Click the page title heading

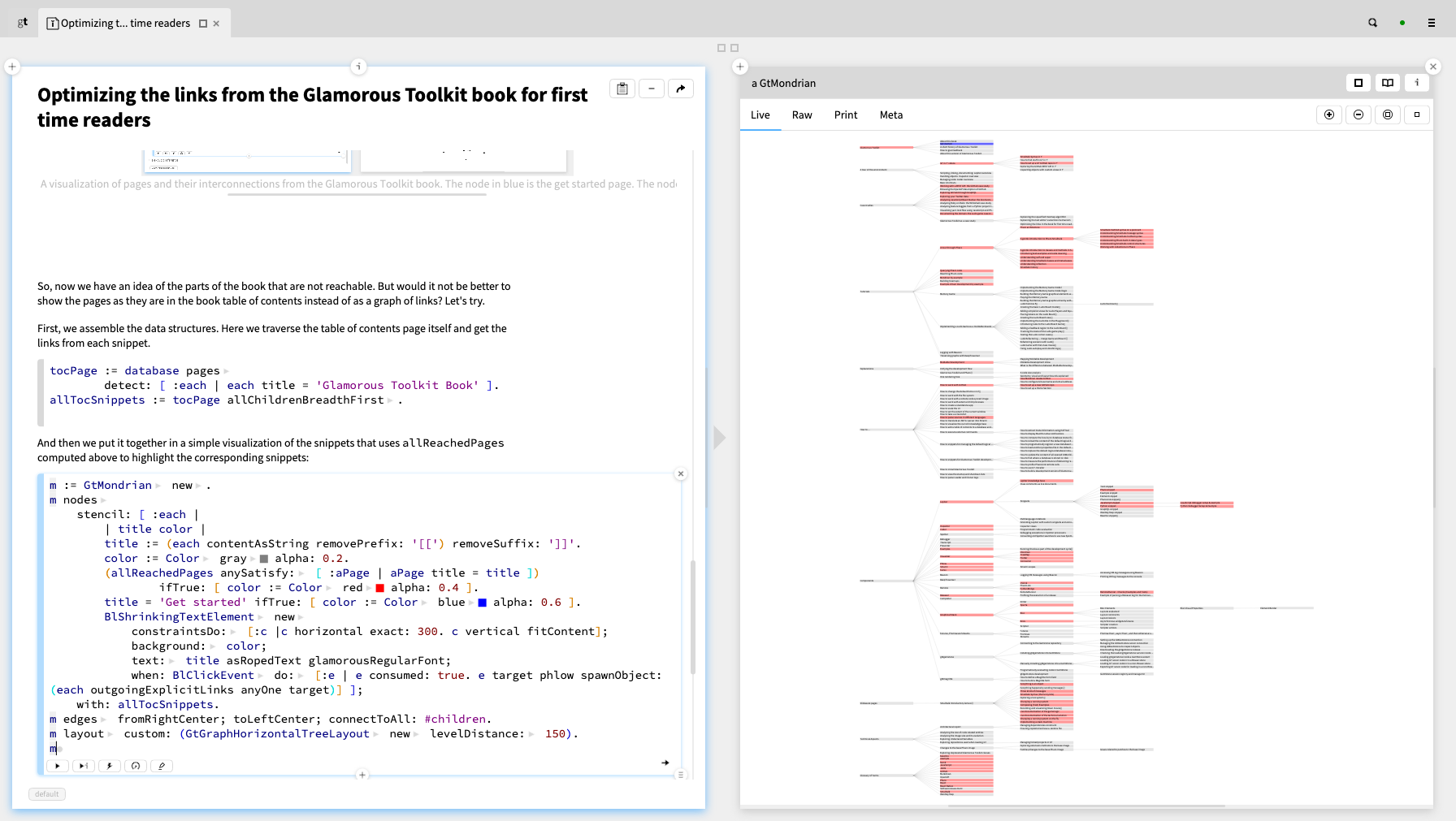point(312,107)
